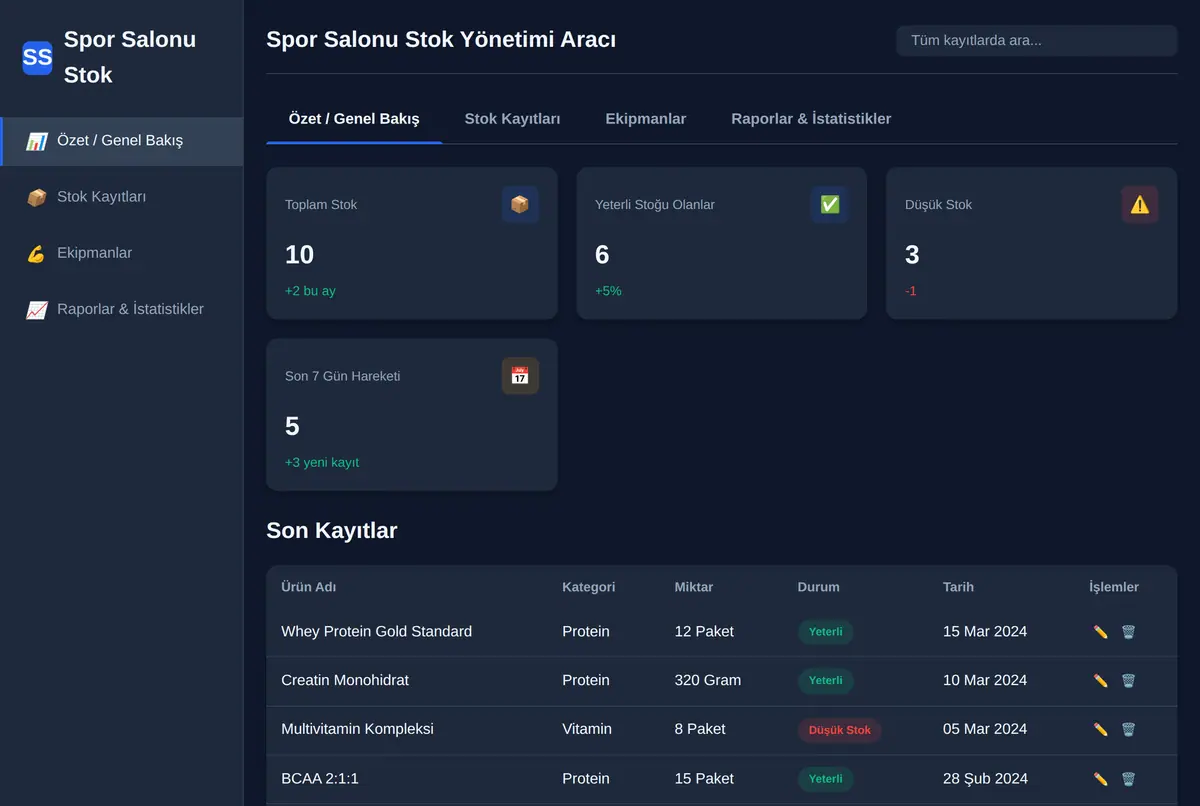Click the calendar icon on the Son 7 Gün Hareketi card

tap(520, 376)
